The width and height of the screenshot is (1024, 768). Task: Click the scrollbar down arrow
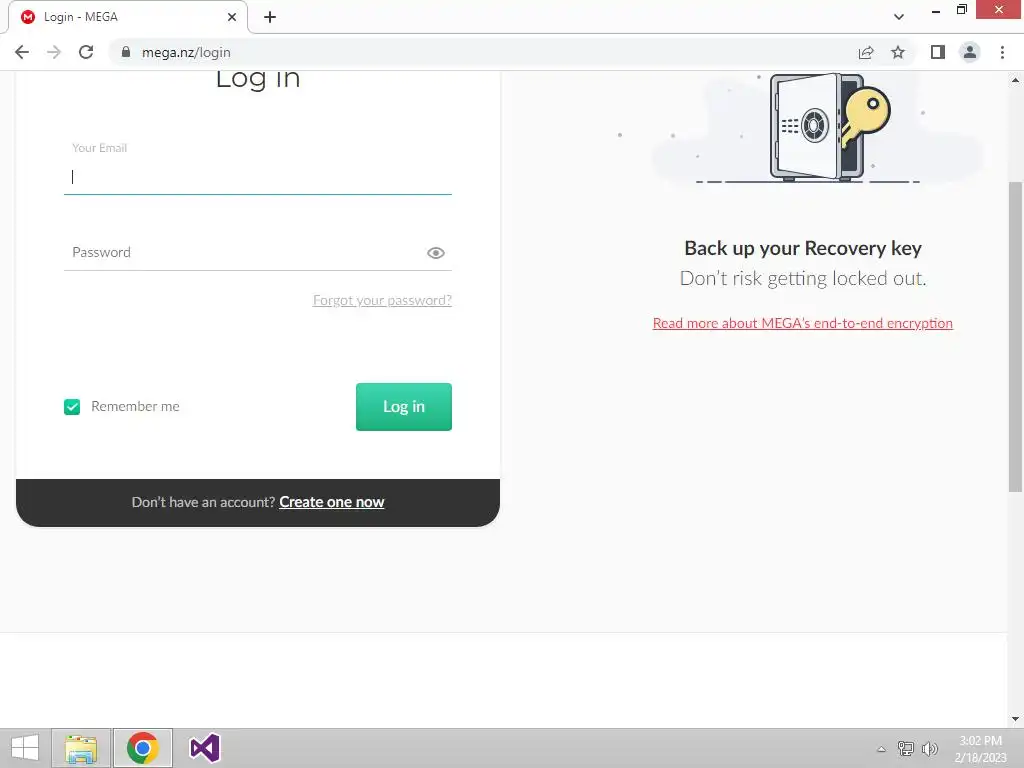1015,719
